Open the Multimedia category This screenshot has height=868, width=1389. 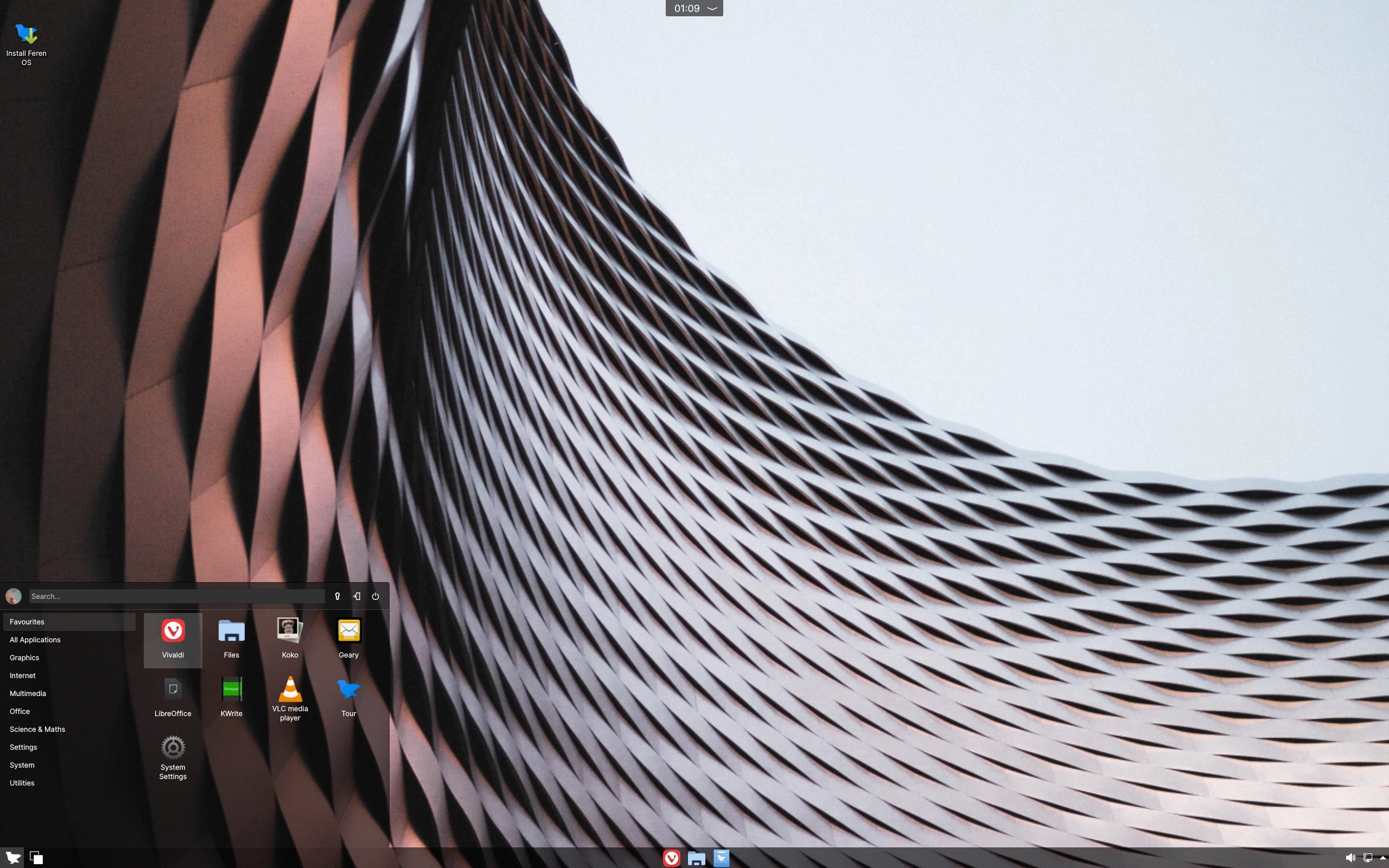[x=28, y=693]
